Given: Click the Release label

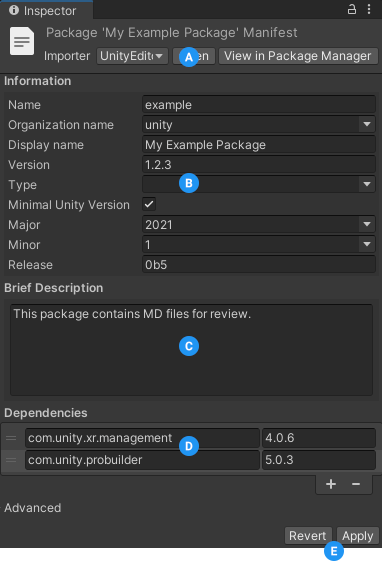Looking at the screenshot, I should pyautogui.click(x=30, y=265).
